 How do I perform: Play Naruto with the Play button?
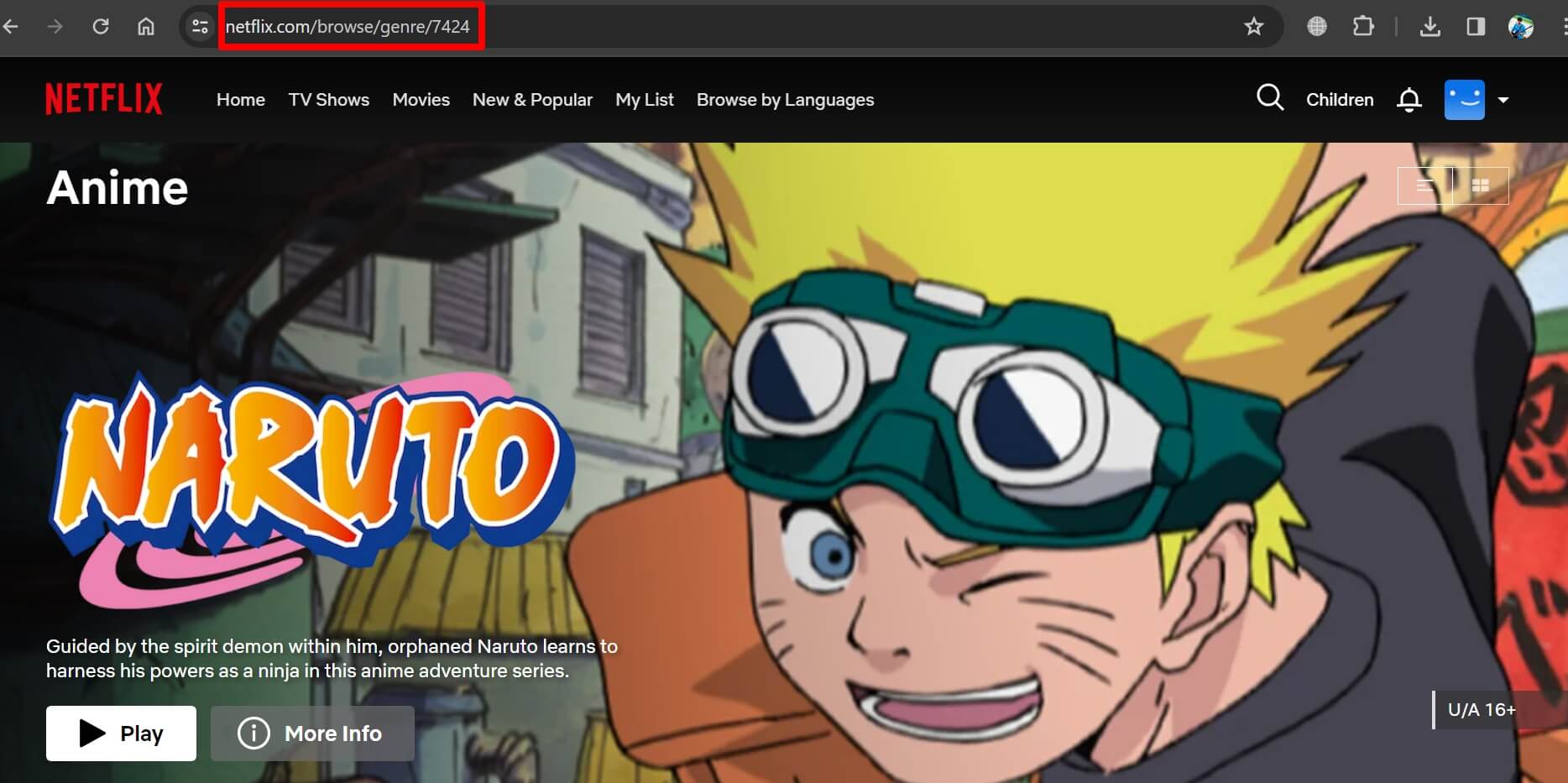pyautogui.click(x=121, y=733)
